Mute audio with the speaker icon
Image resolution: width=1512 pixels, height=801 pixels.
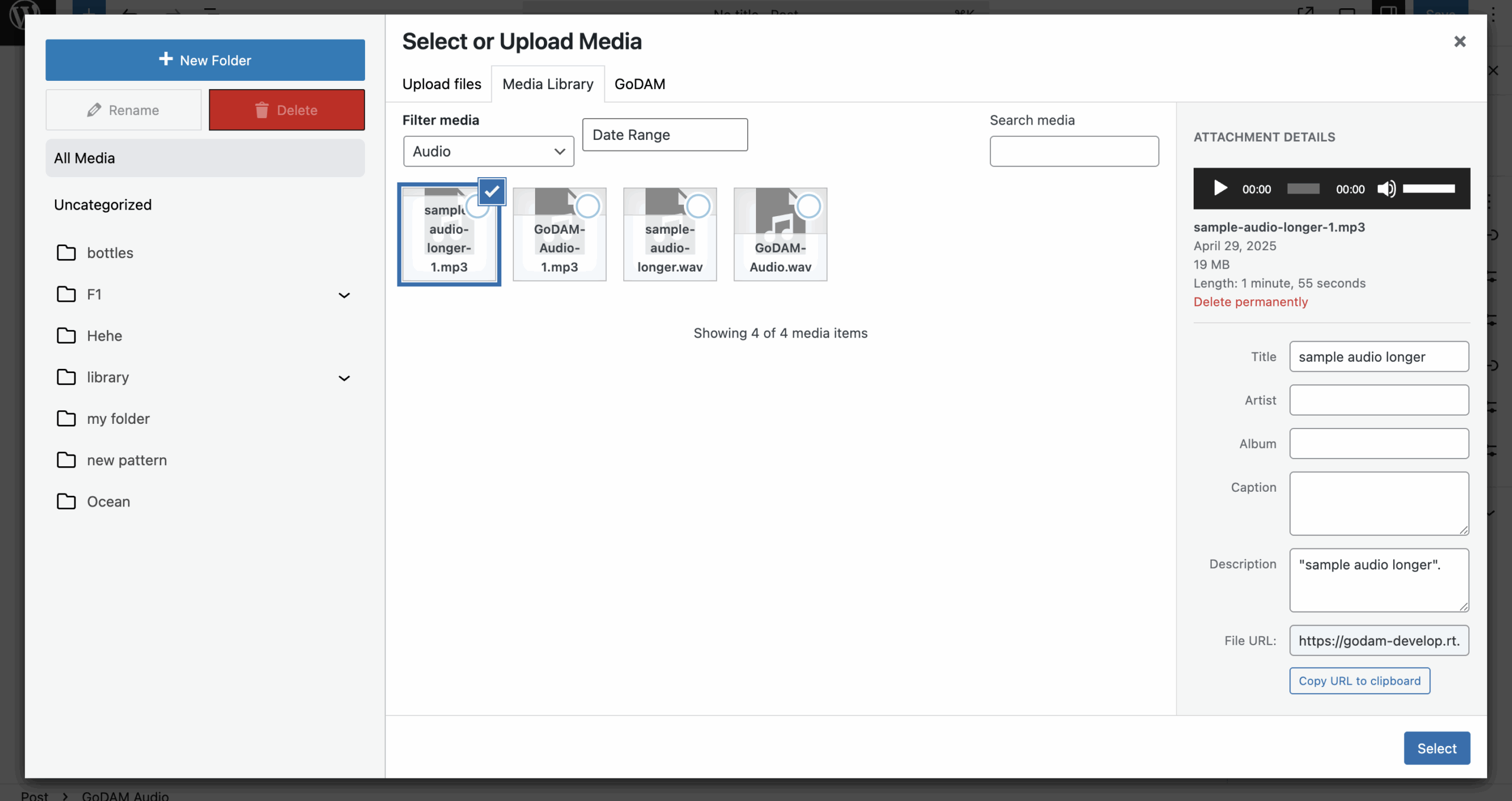1386,189
